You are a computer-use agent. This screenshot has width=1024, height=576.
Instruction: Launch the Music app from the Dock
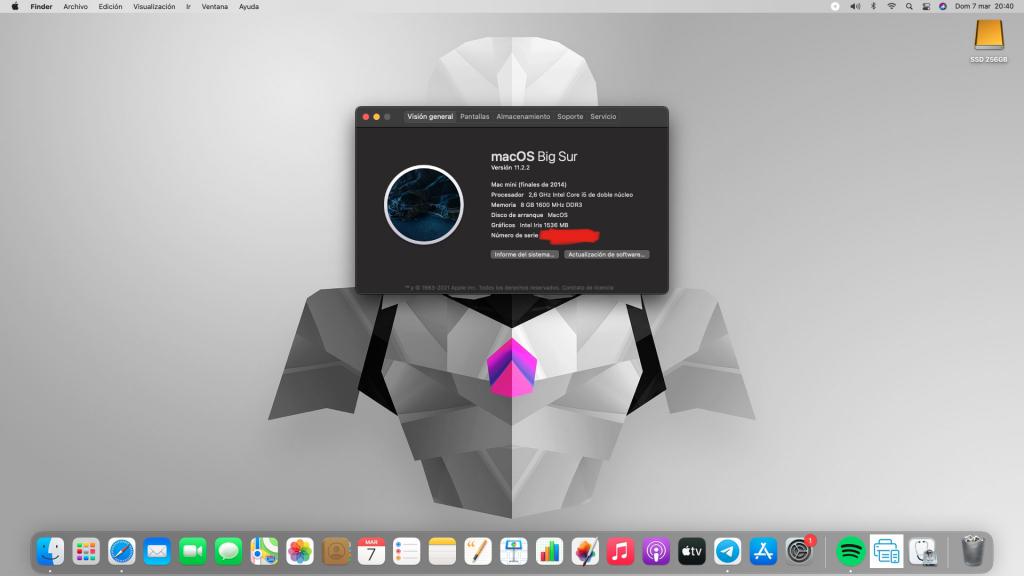pos(620,551)
